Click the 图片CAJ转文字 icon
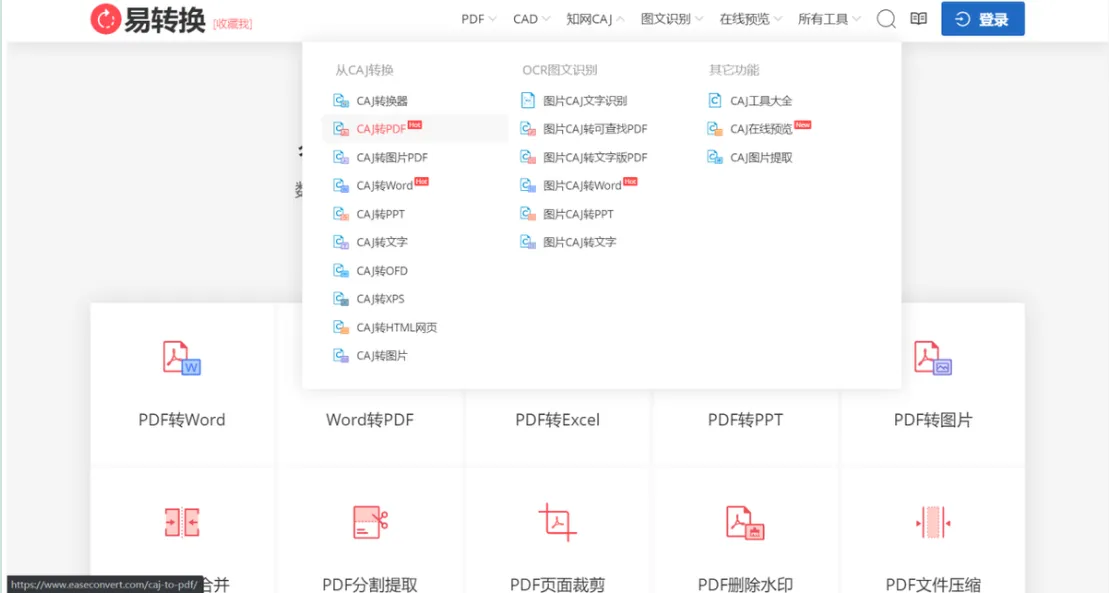1109x593 pixels. (x=528, y=242)
